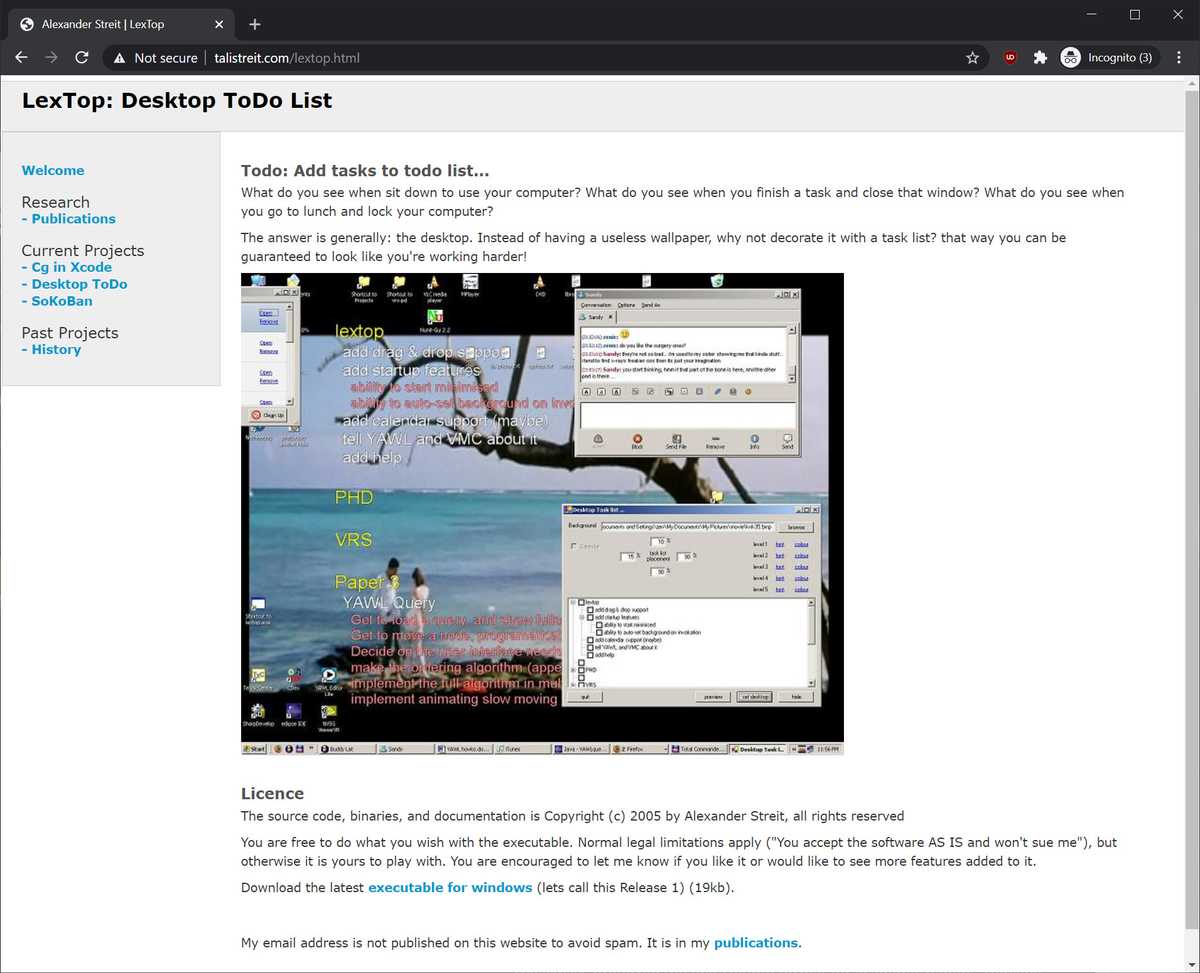This screenshot has width=1200, height=973.
Task: Select the Alexander Streit | LexTop tab
Action: pos(122,24)
